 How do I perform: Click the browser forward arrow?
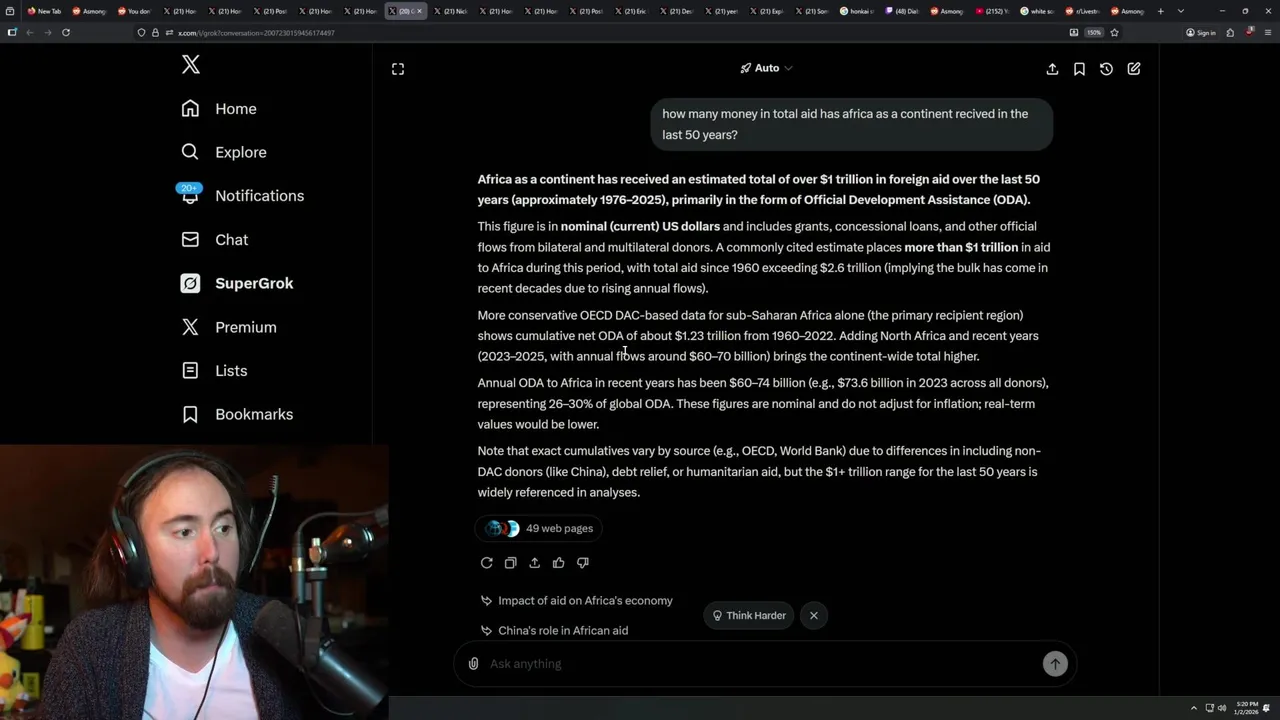[x=47, y=32]
